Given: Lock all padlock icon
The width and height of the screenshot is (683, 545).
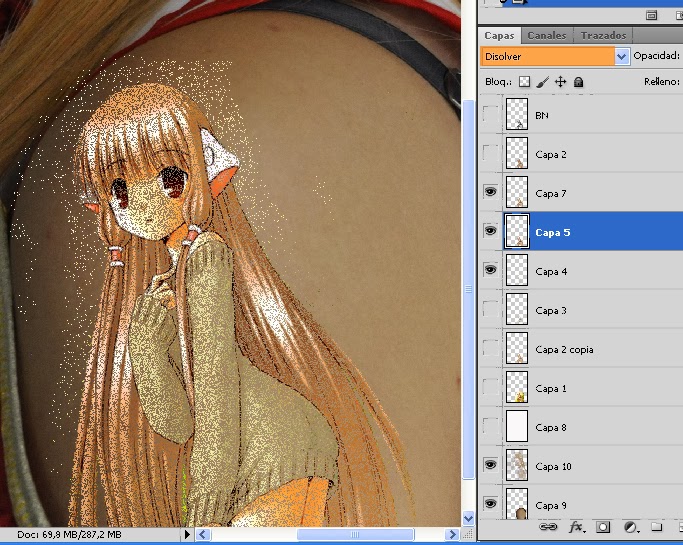Looking at the screenshot, I should click(578, 82).
